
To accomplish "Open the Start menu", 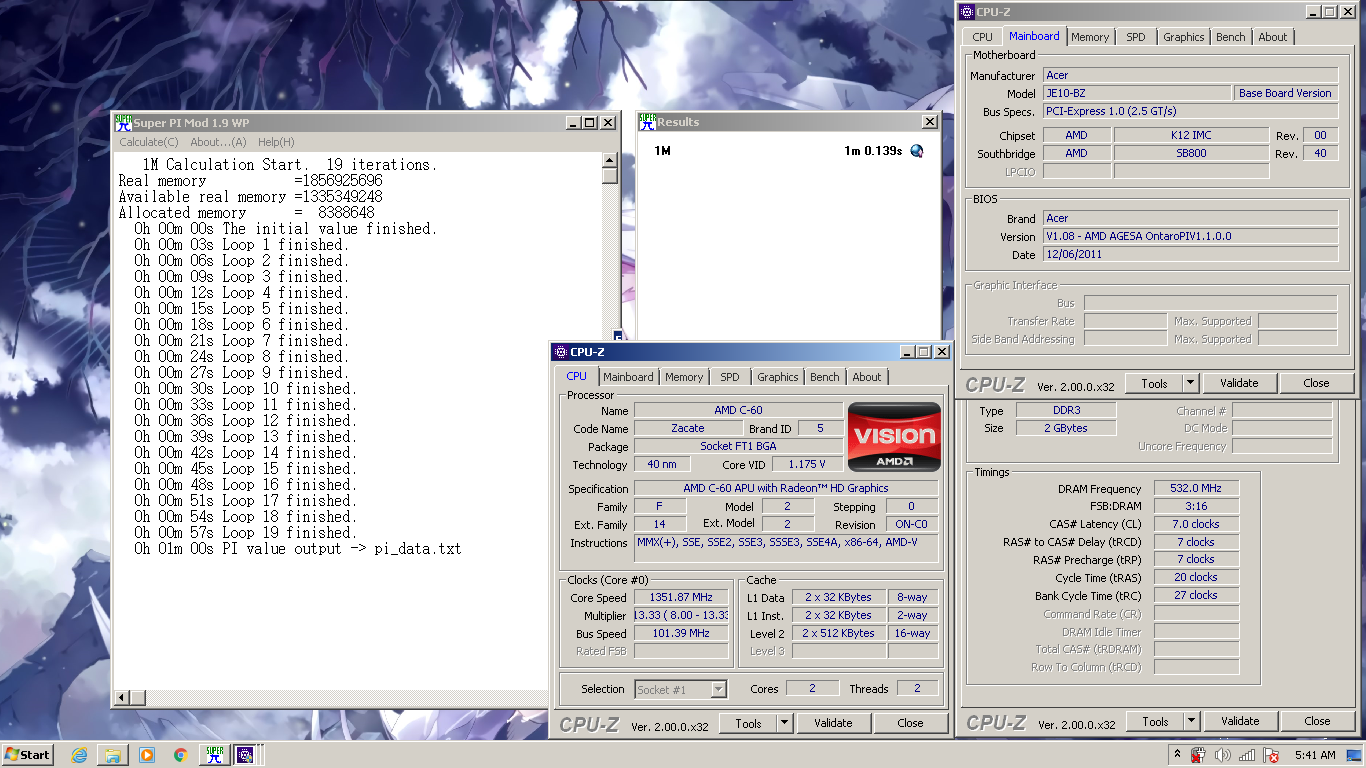I will tap(28, 755).
